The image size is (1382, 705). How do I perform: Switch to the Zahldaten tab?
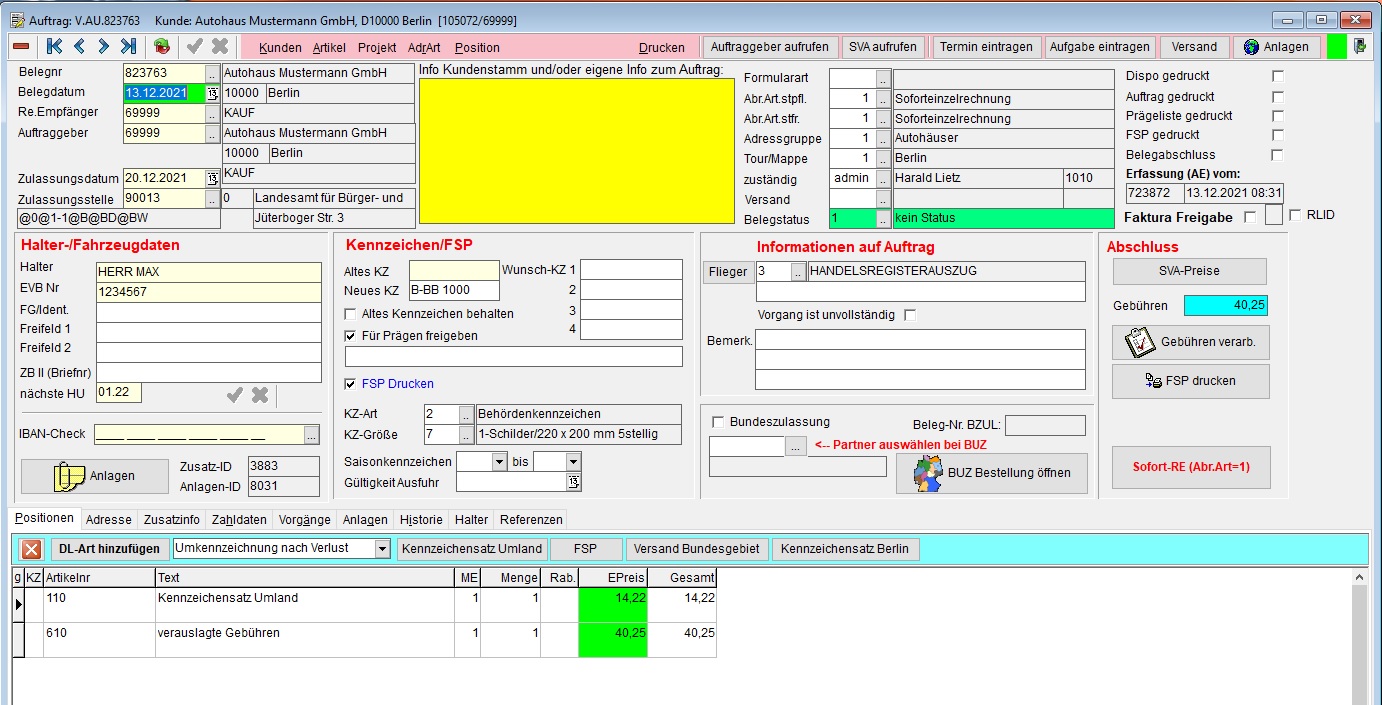tap(238, 520)
